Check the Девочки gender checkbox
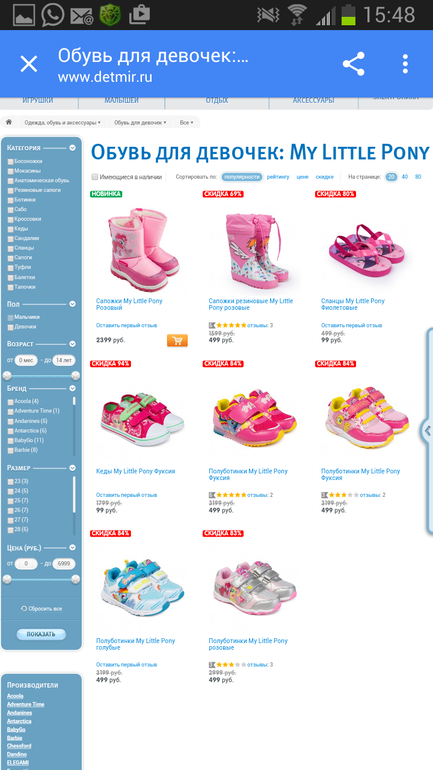Image resolution: width=433 pixels, height=770 pixels. pyautogui.click(x=10, y=327)
